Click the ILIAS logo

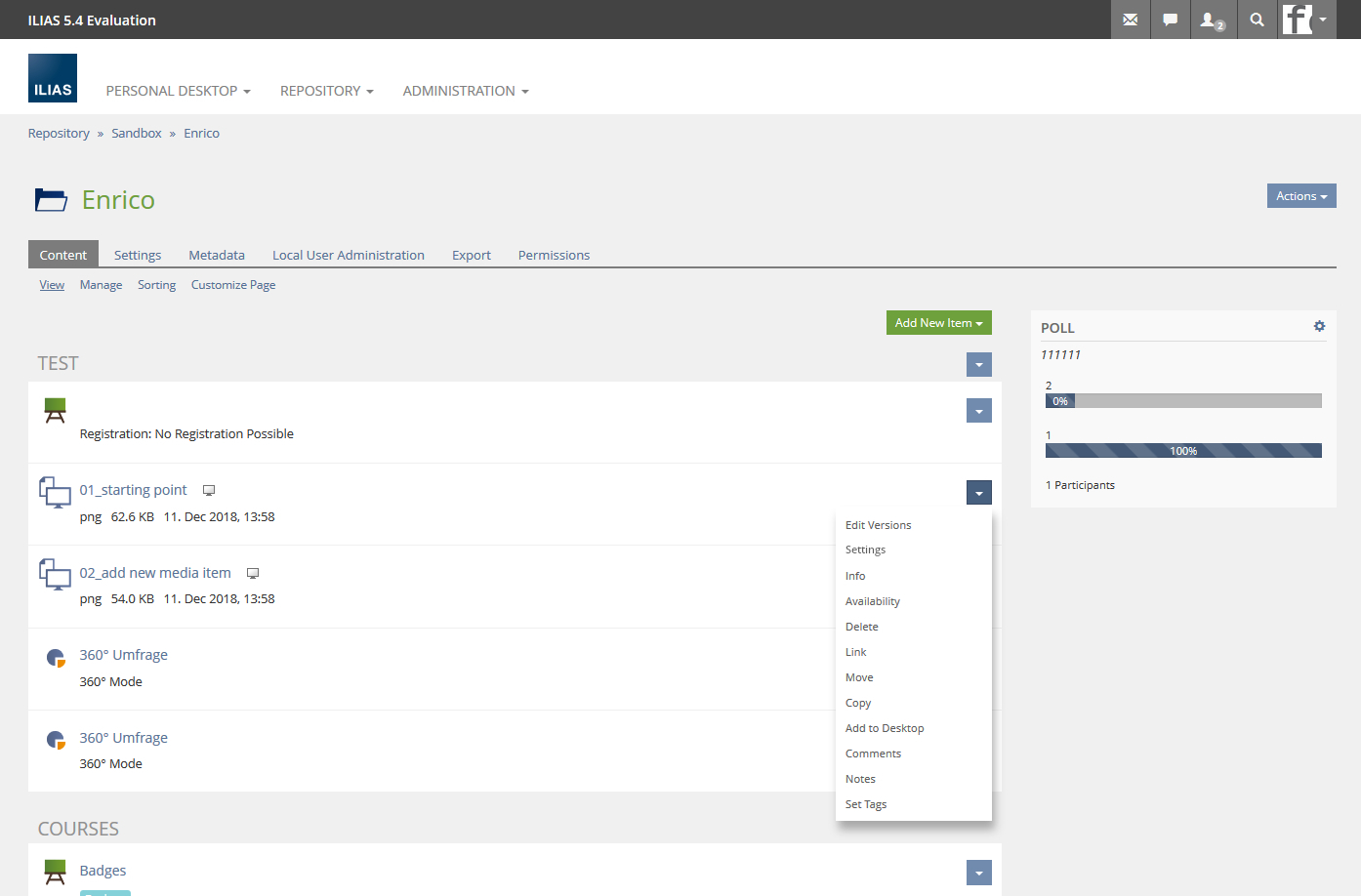click(x=53, y=78)
